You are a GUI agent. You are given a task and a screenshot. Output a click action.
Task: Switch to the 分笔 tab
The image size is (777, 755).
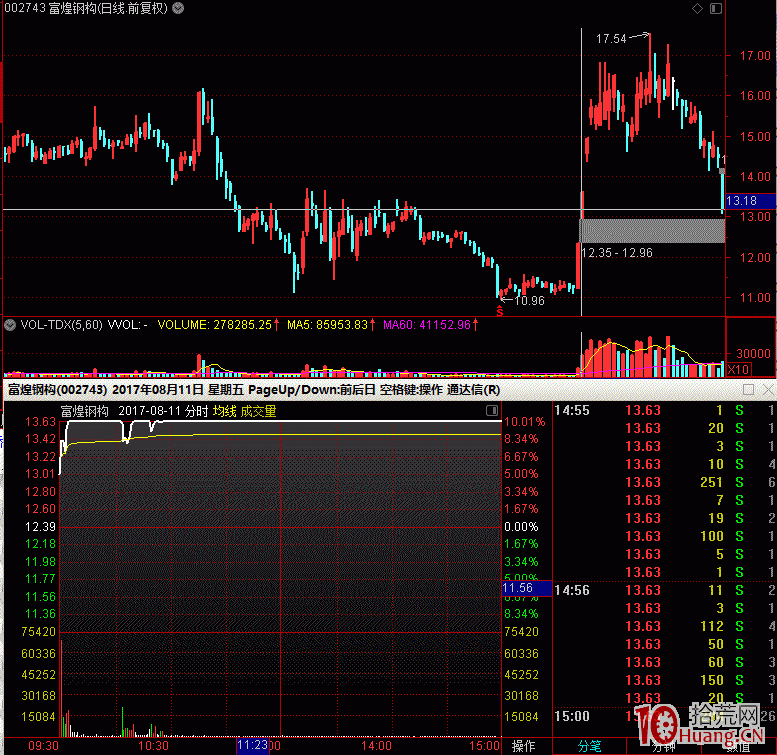coord(589,746)
